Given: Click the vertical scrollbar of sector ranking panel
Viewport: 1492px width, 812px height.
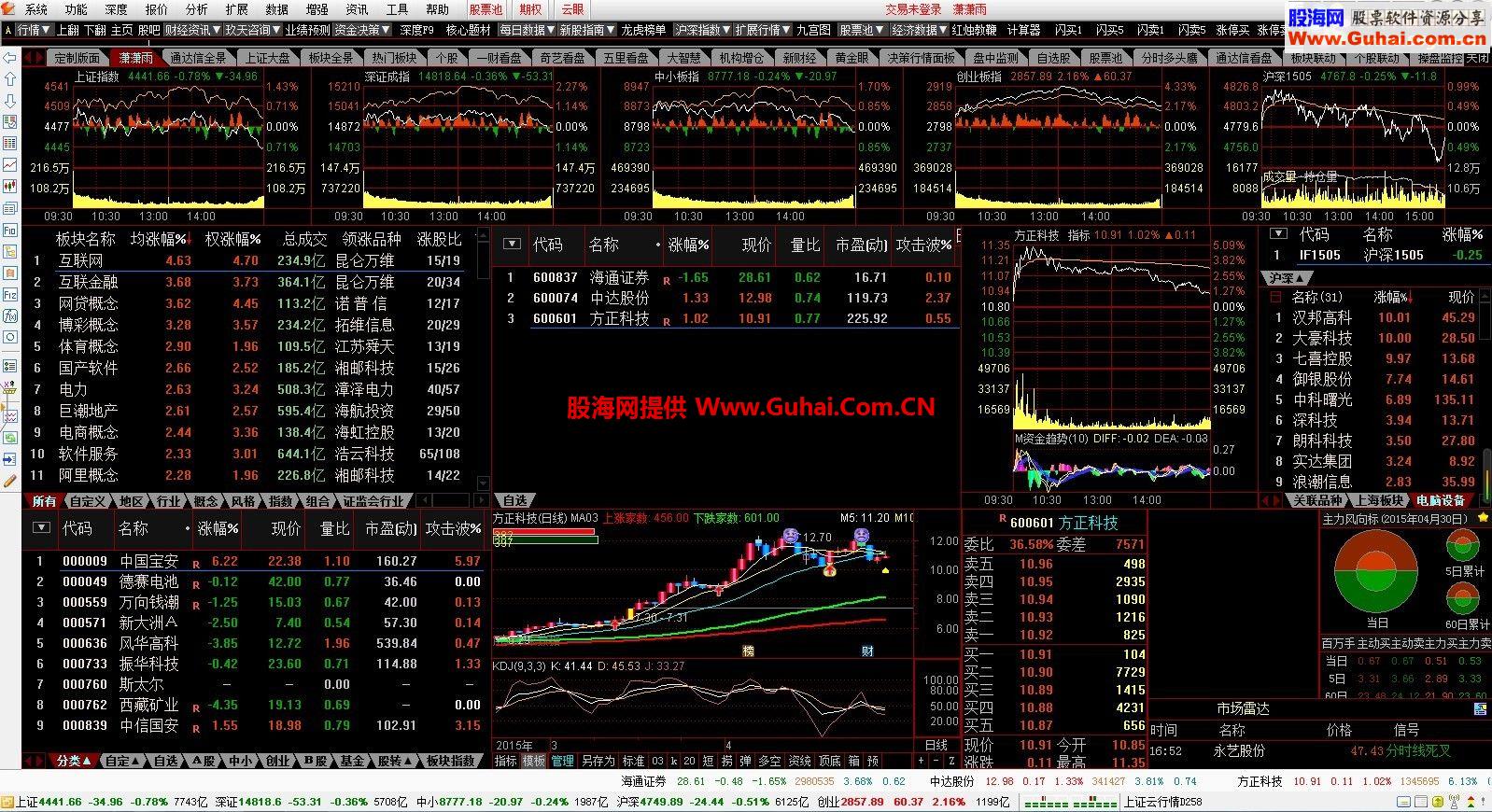Looking at the screenshot, I should point(483,358).
